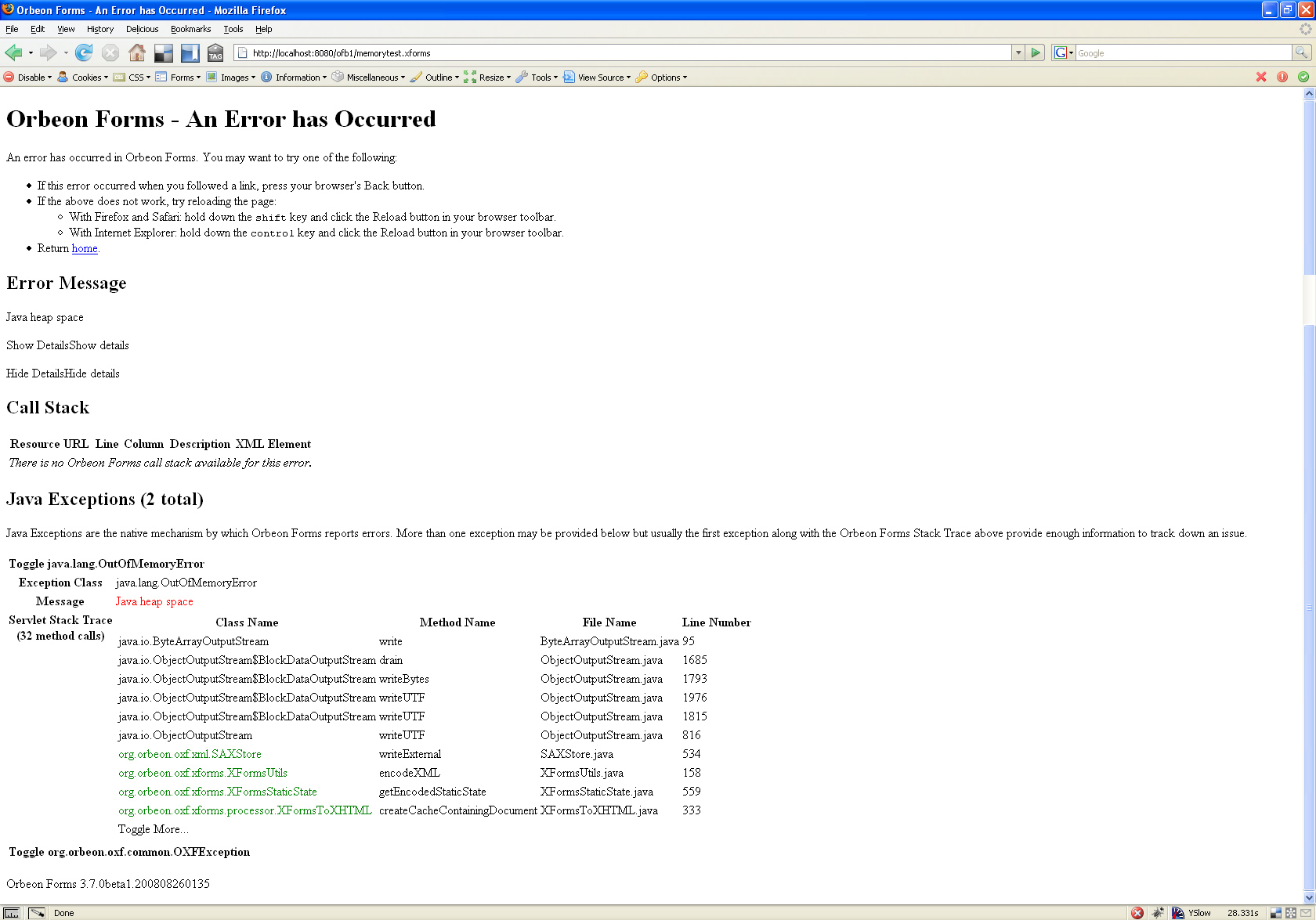Click inside the URL address bar
The height and width of the screenshot is (920, 1316).
(627, 52)
